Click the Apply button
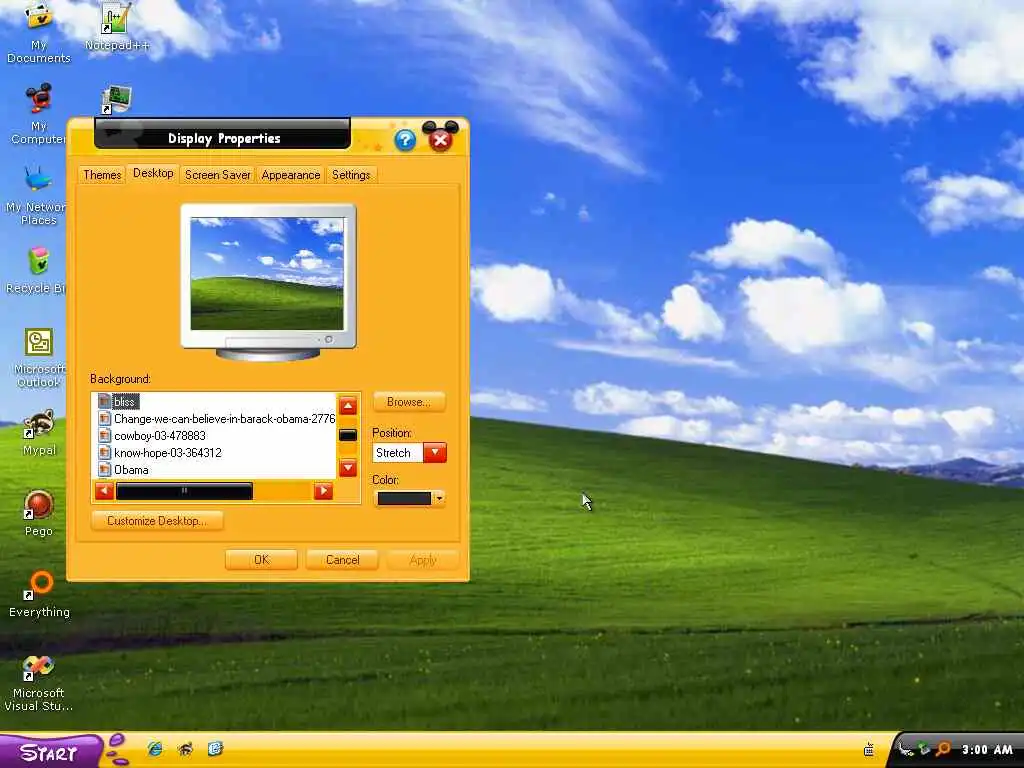 click(x=423, y=560)
